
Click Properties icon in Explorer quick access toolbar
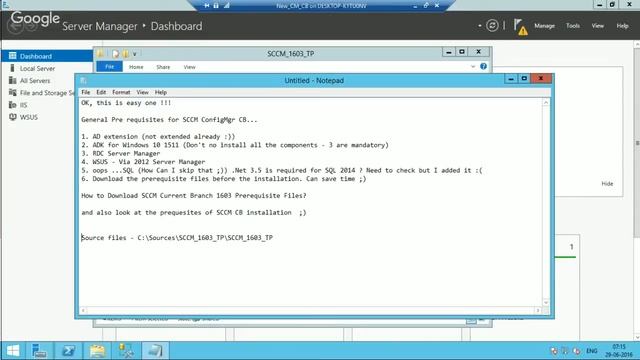coord(116,54)
